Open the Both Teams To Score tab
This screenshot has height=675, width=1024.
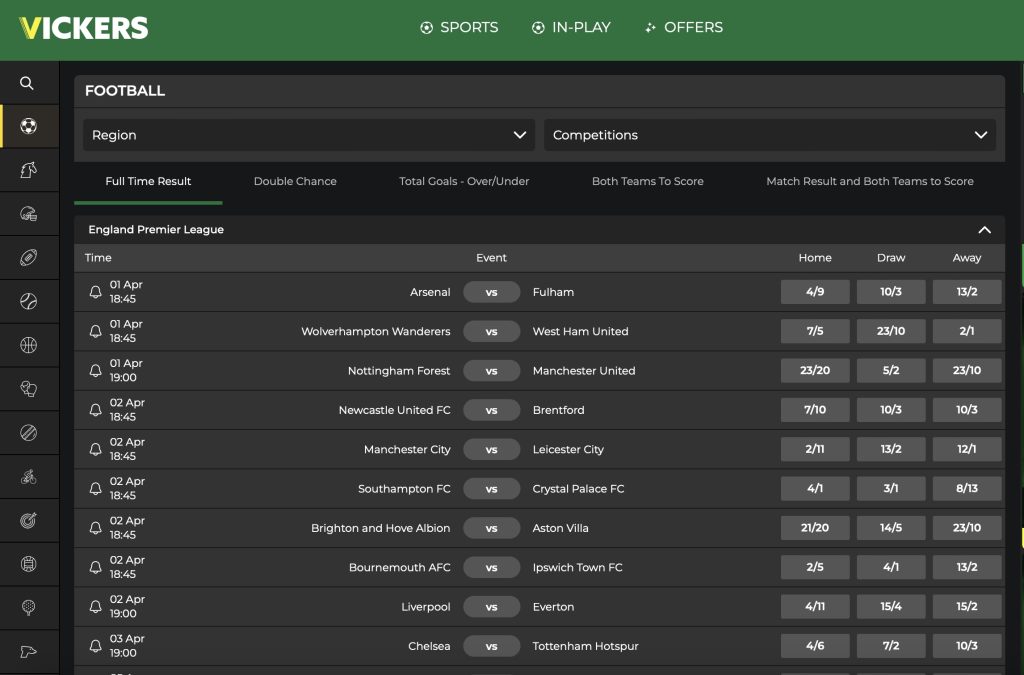647,181
